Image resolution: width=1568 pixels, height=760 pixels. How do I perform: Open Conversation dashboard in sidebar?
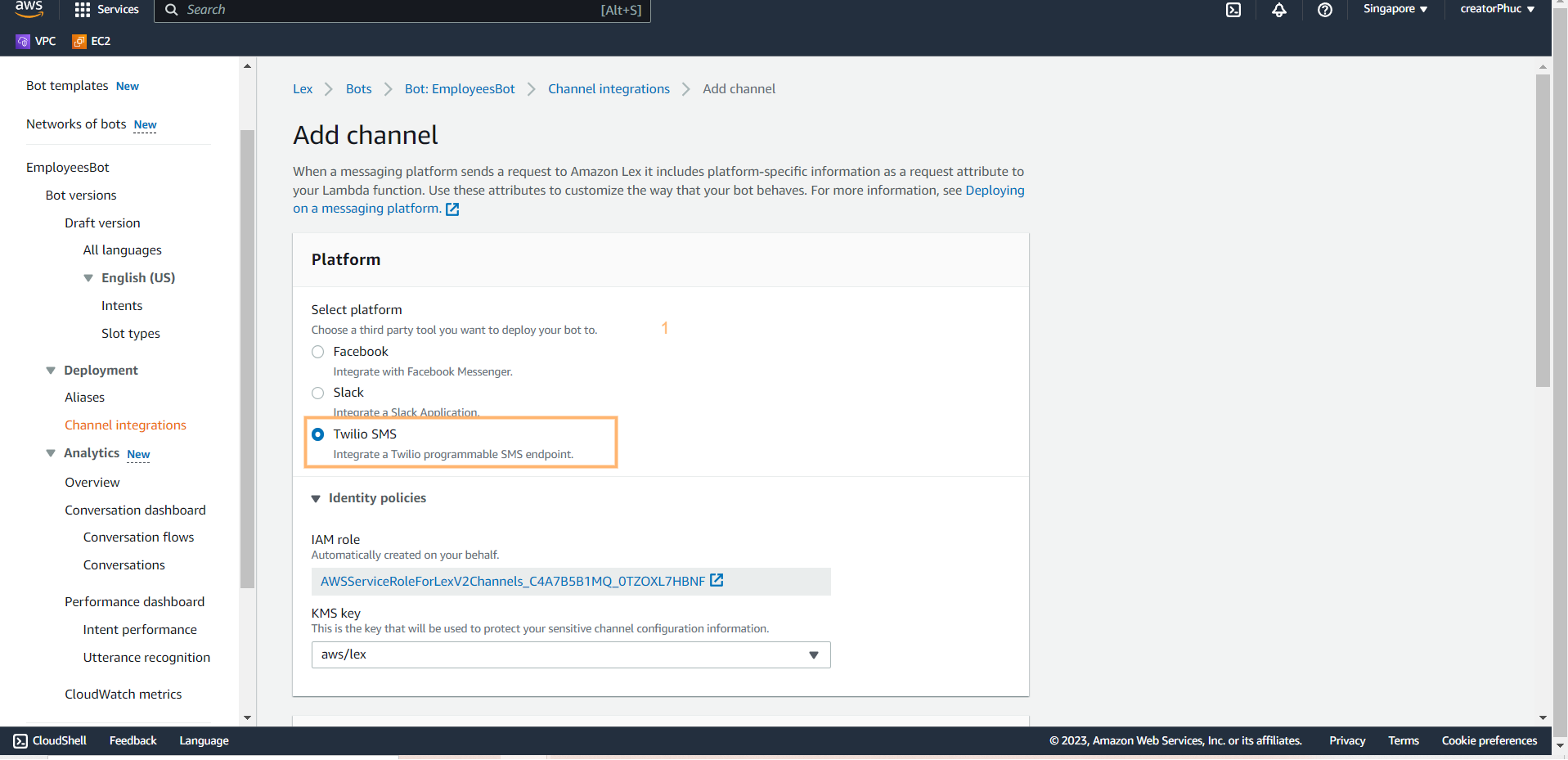pyautogui.click(x=136, y=510)
